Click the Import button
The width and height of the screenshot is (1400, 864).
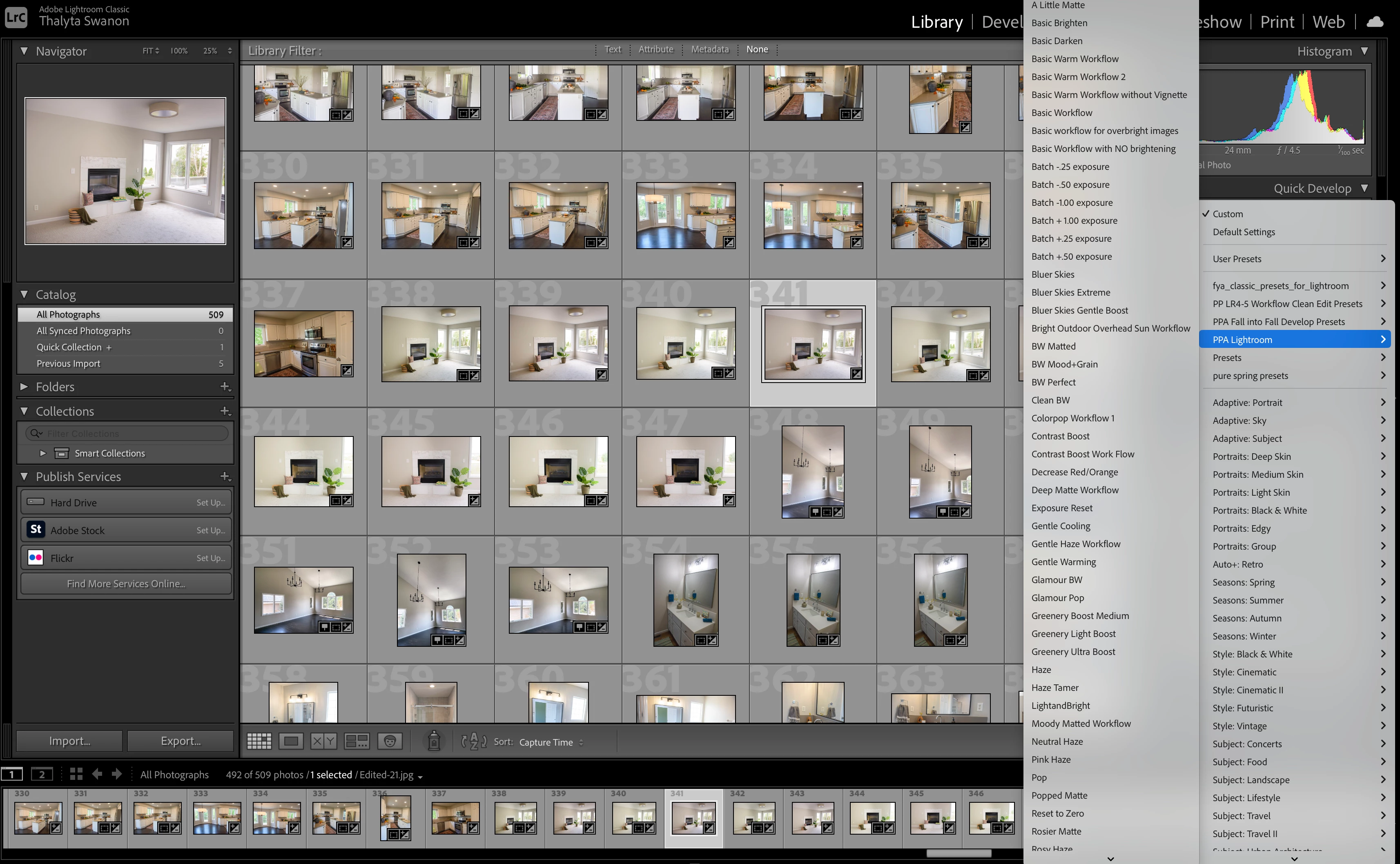(x=70, y=741)
